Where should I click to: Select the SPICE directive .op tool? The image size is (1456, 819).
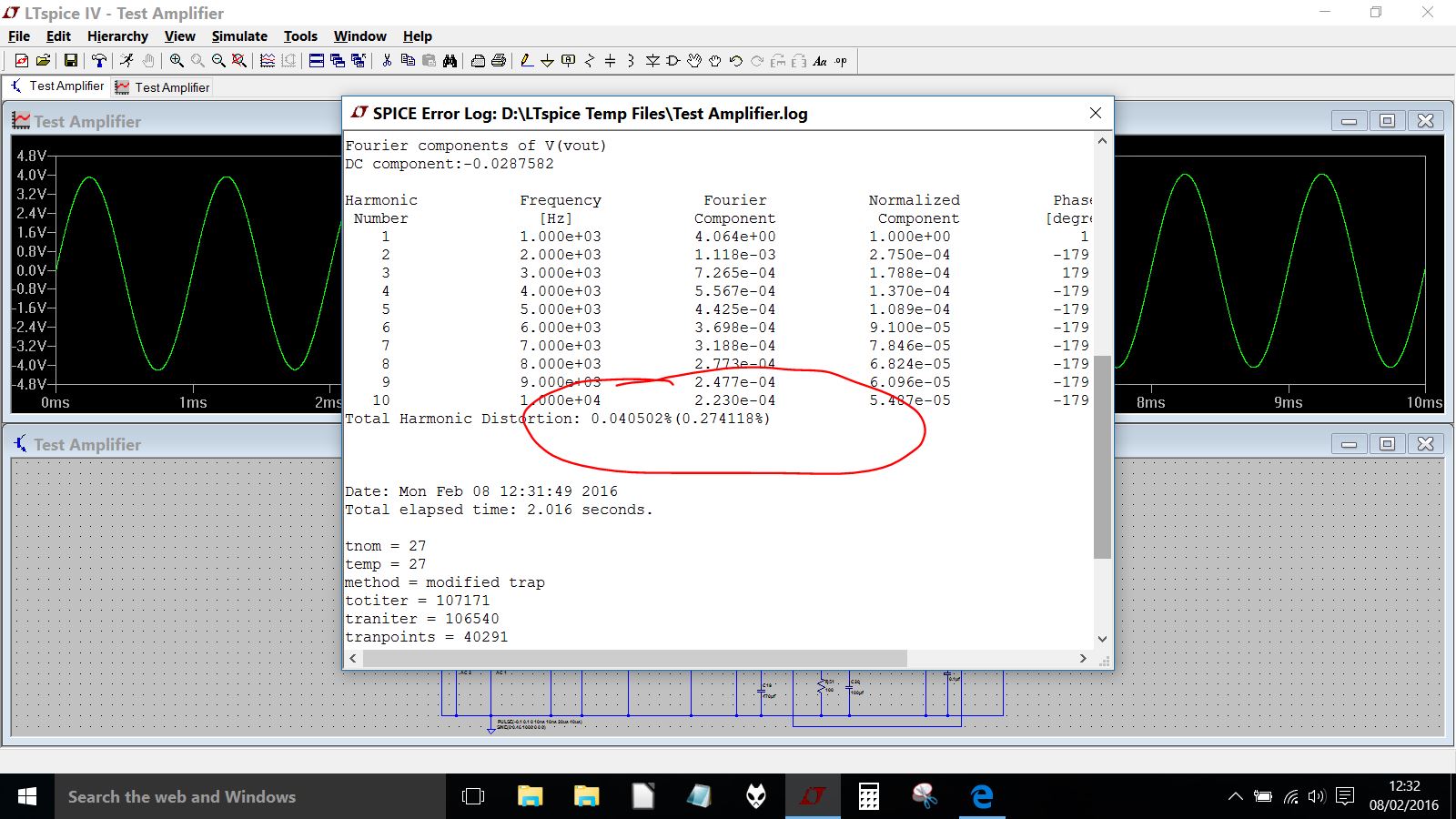click(x=841, y=61)
